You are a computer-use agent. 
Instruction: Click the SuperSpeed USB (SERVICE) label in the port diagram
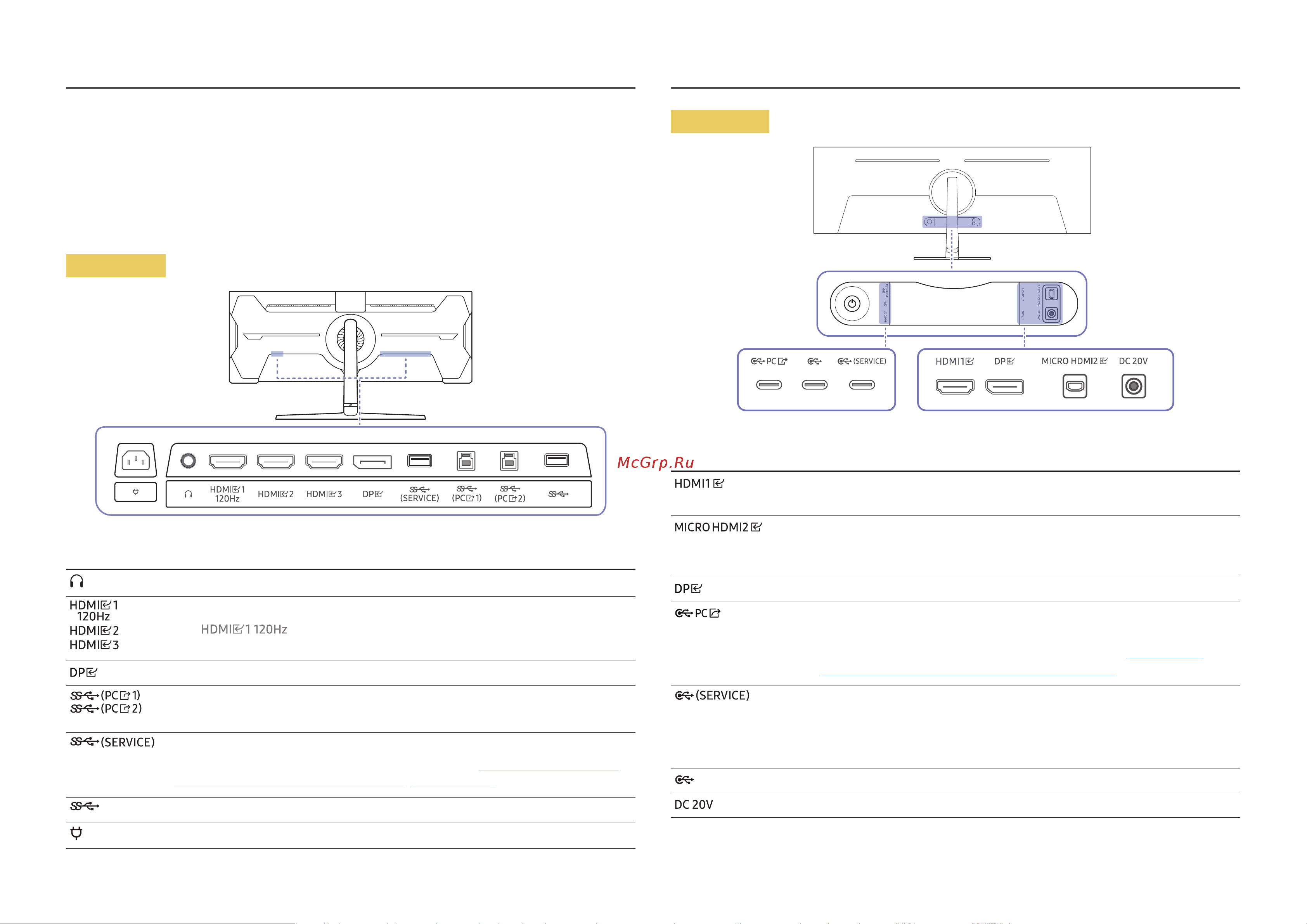(x=419, y=493)
